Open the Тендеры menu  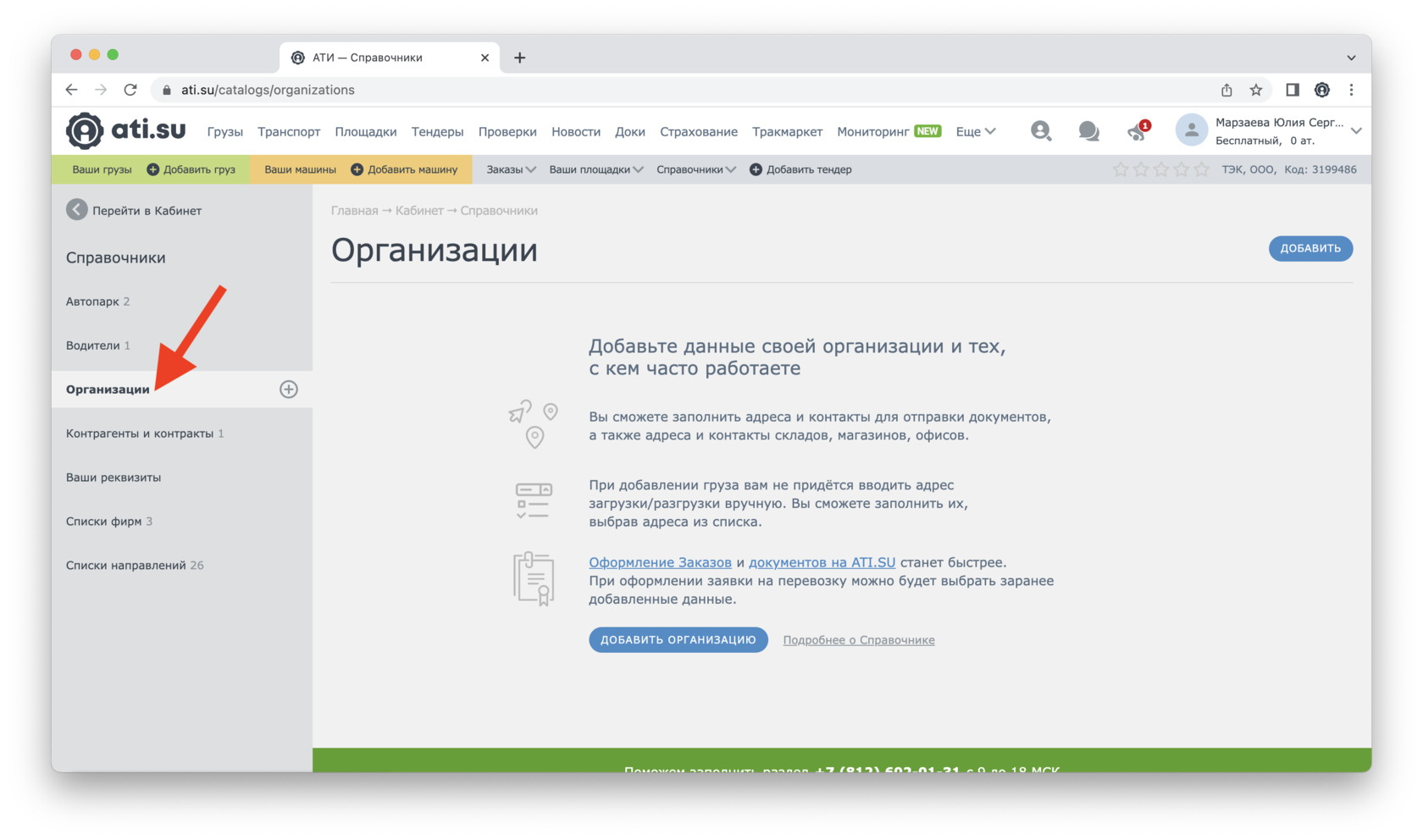point(438,131)
